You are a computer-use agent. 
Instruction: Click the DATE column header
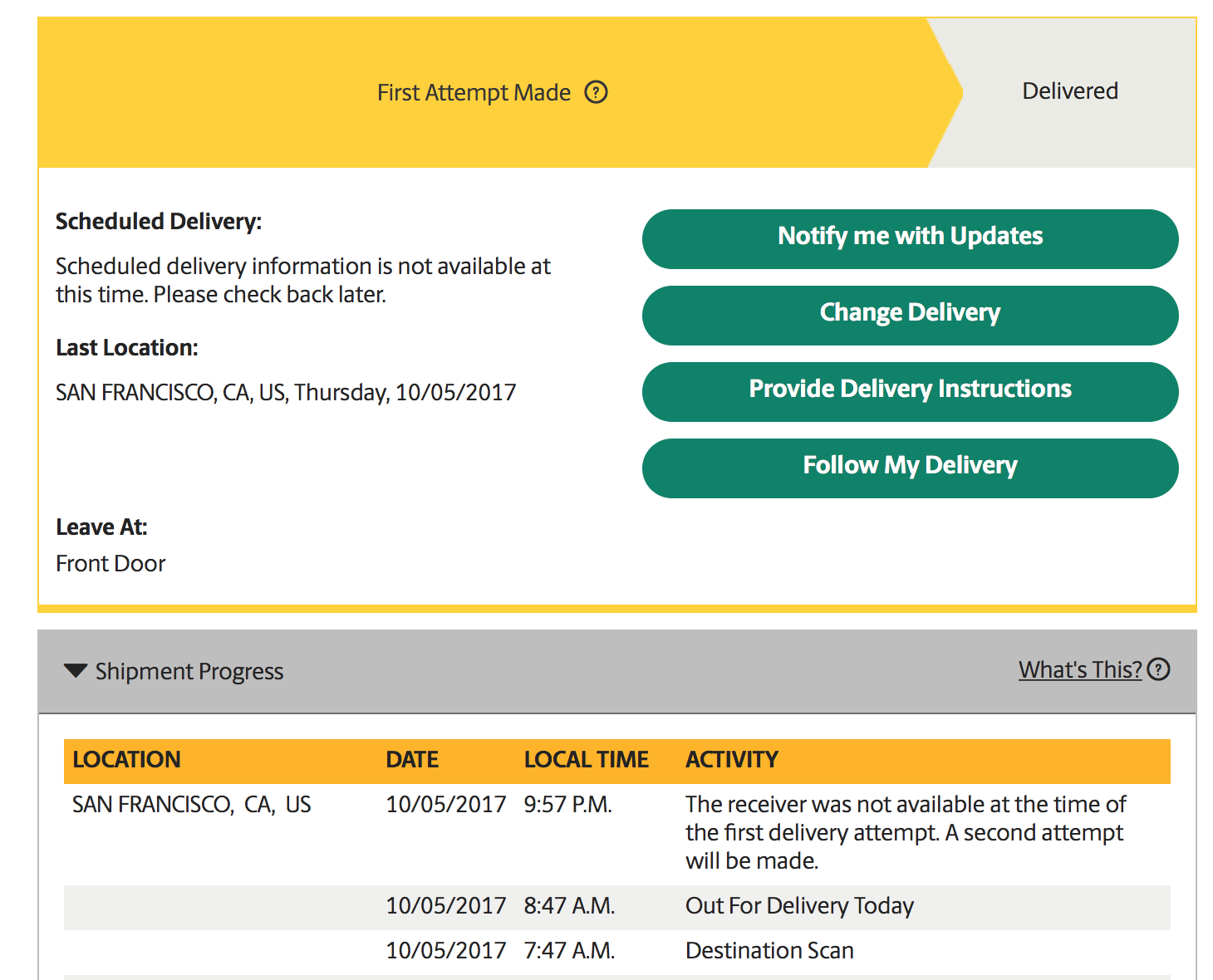coord(412,760)
